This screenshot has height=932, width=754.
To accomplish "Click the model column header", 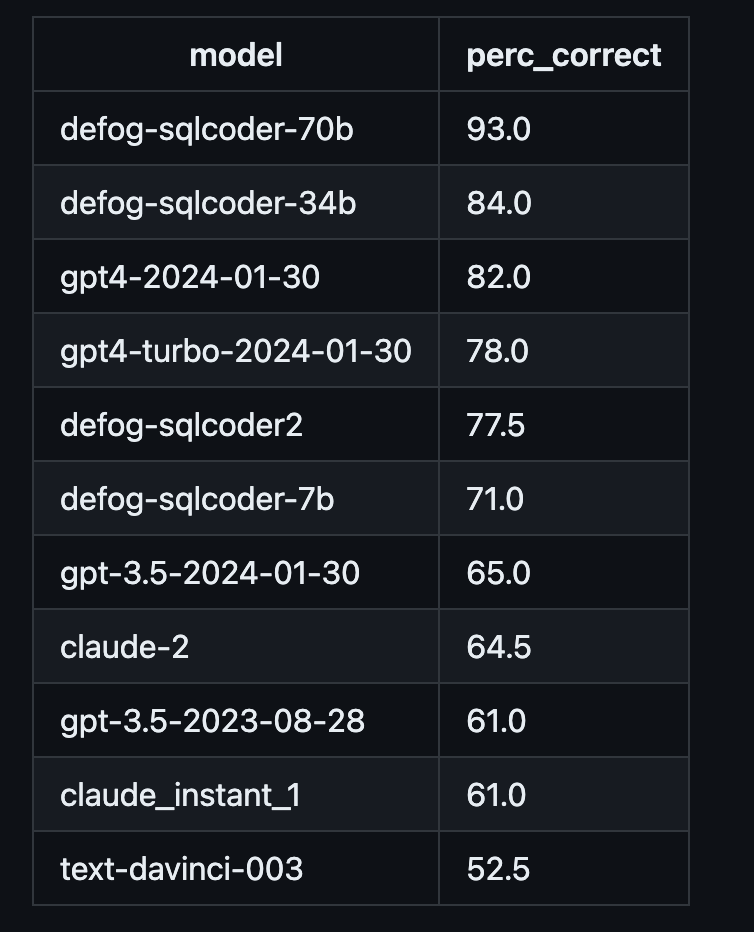I will (x=236, y=55).
